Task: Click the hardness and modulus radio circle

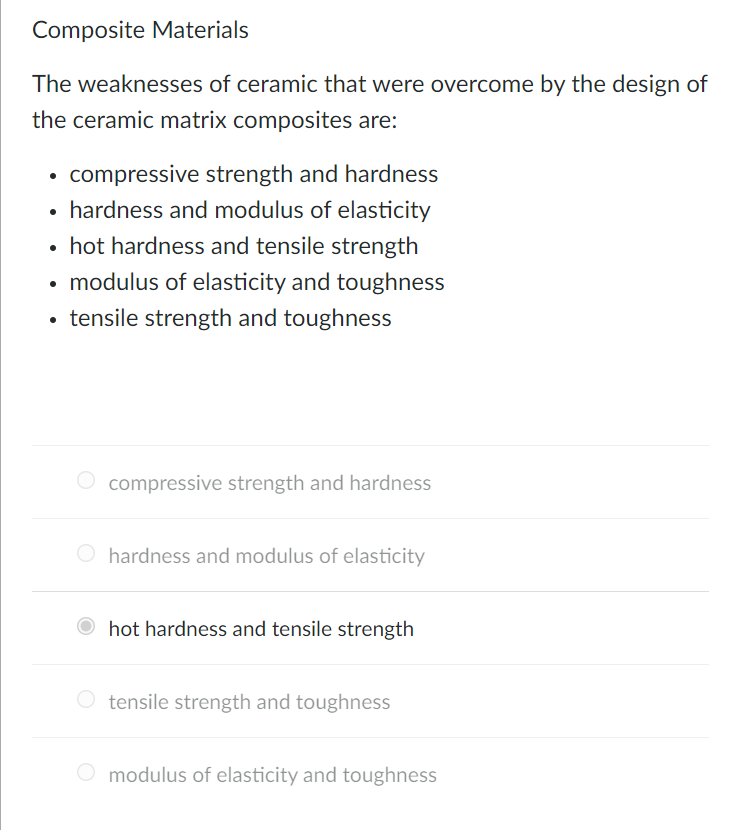Action: click(x=86, y=553)
